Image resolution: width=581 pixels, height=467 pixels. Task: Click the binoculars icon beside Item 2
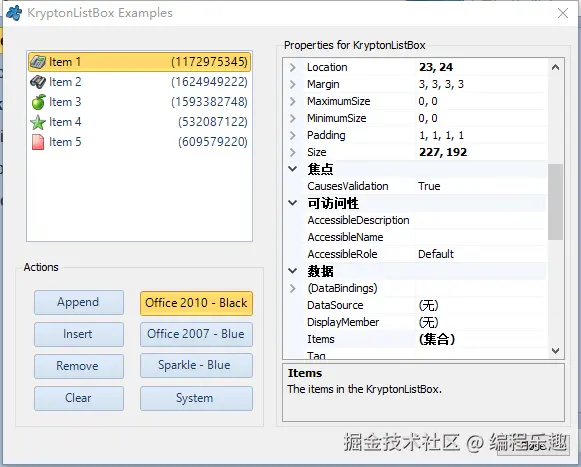pyautogui.click(x=38, y=82)
